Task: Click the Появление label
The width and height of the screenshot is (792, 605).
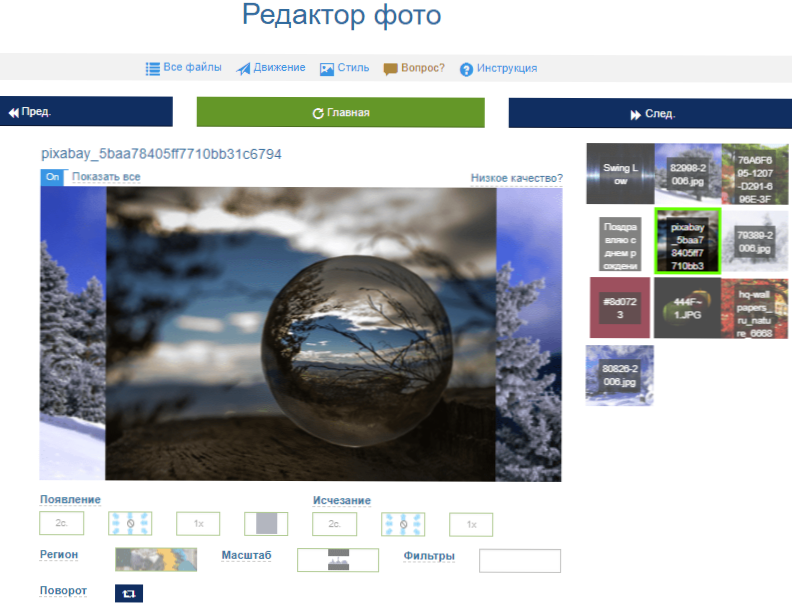Action: point(70,499)
